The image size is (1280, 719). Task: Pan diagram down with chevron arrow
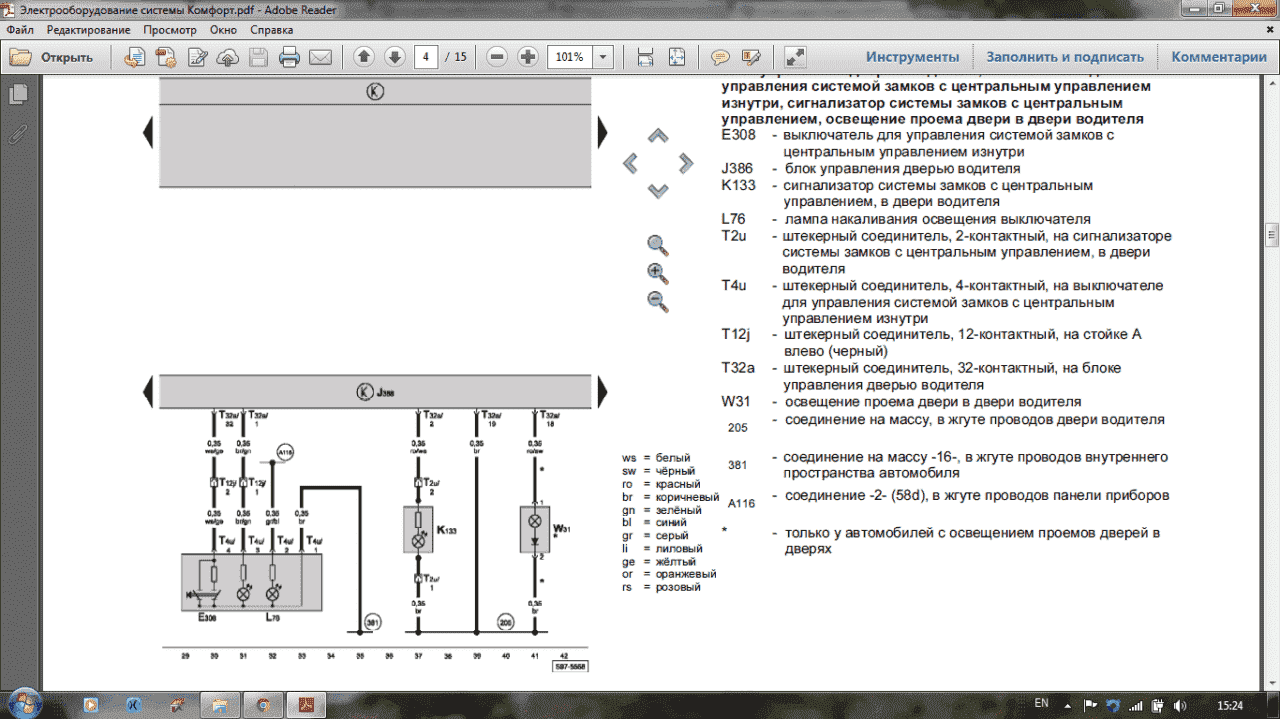coord(657,191)
